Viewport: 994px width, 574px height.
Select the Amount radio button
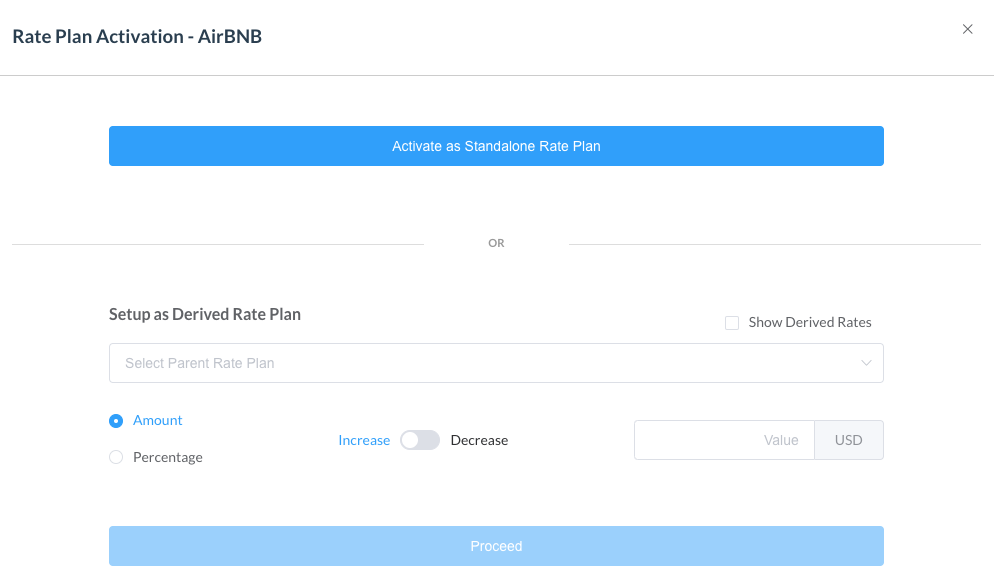click(116, 421)
